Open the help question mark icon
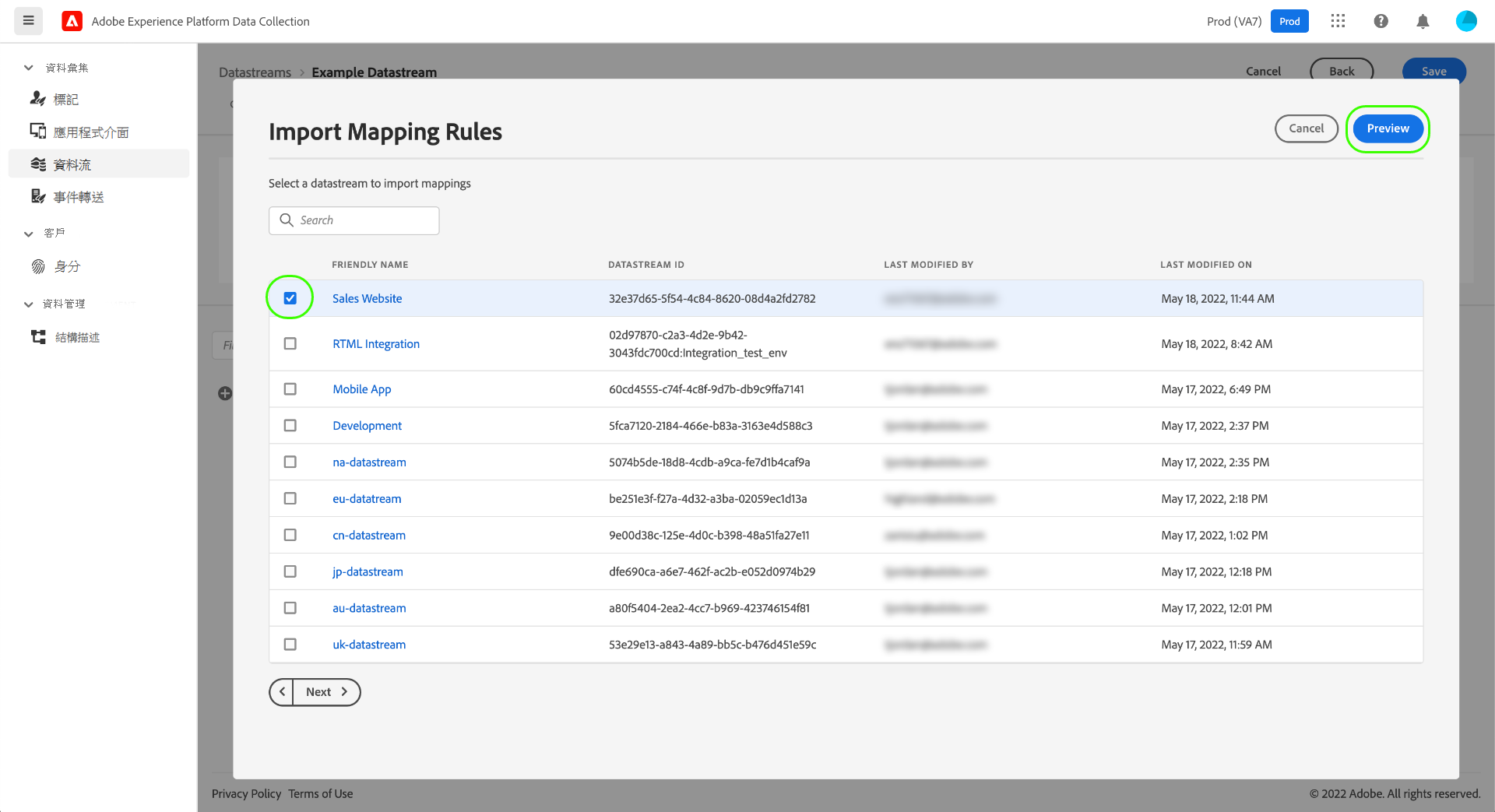This screenshot has height=812, width=1495. click(1381, 21)
